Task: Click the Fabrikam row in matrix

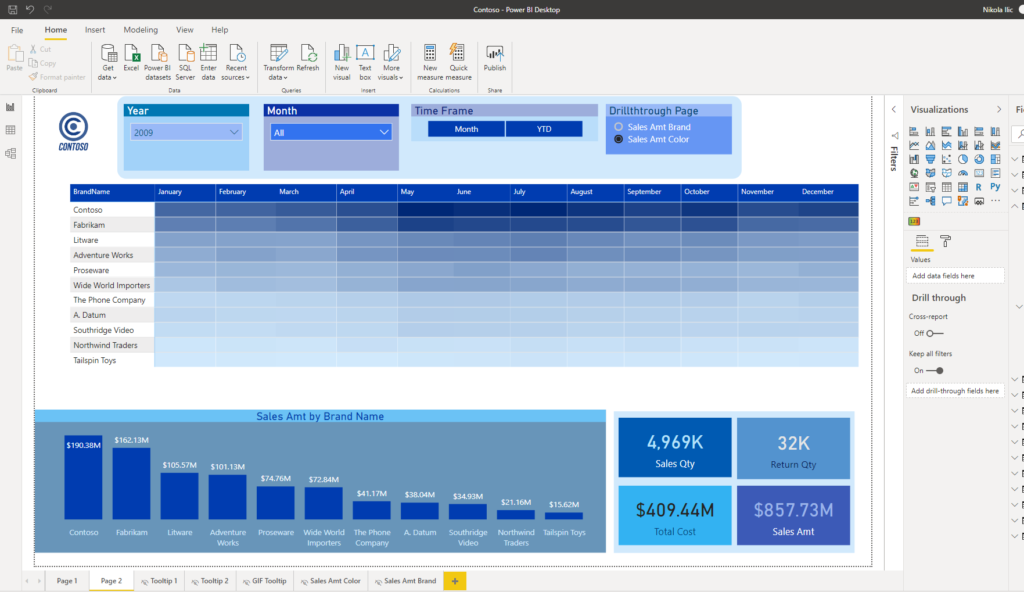Action: tap(464, 225)
